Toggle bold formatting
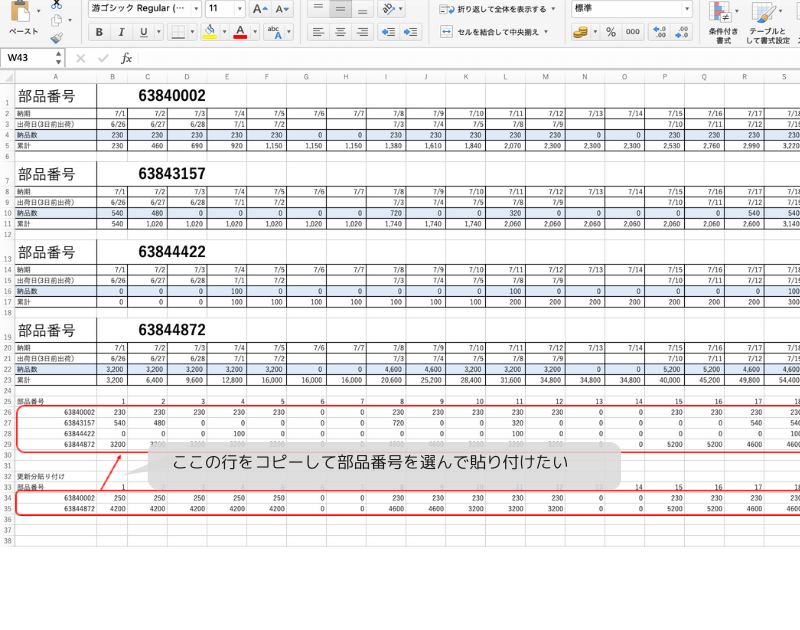 click(x=99, y=32)
